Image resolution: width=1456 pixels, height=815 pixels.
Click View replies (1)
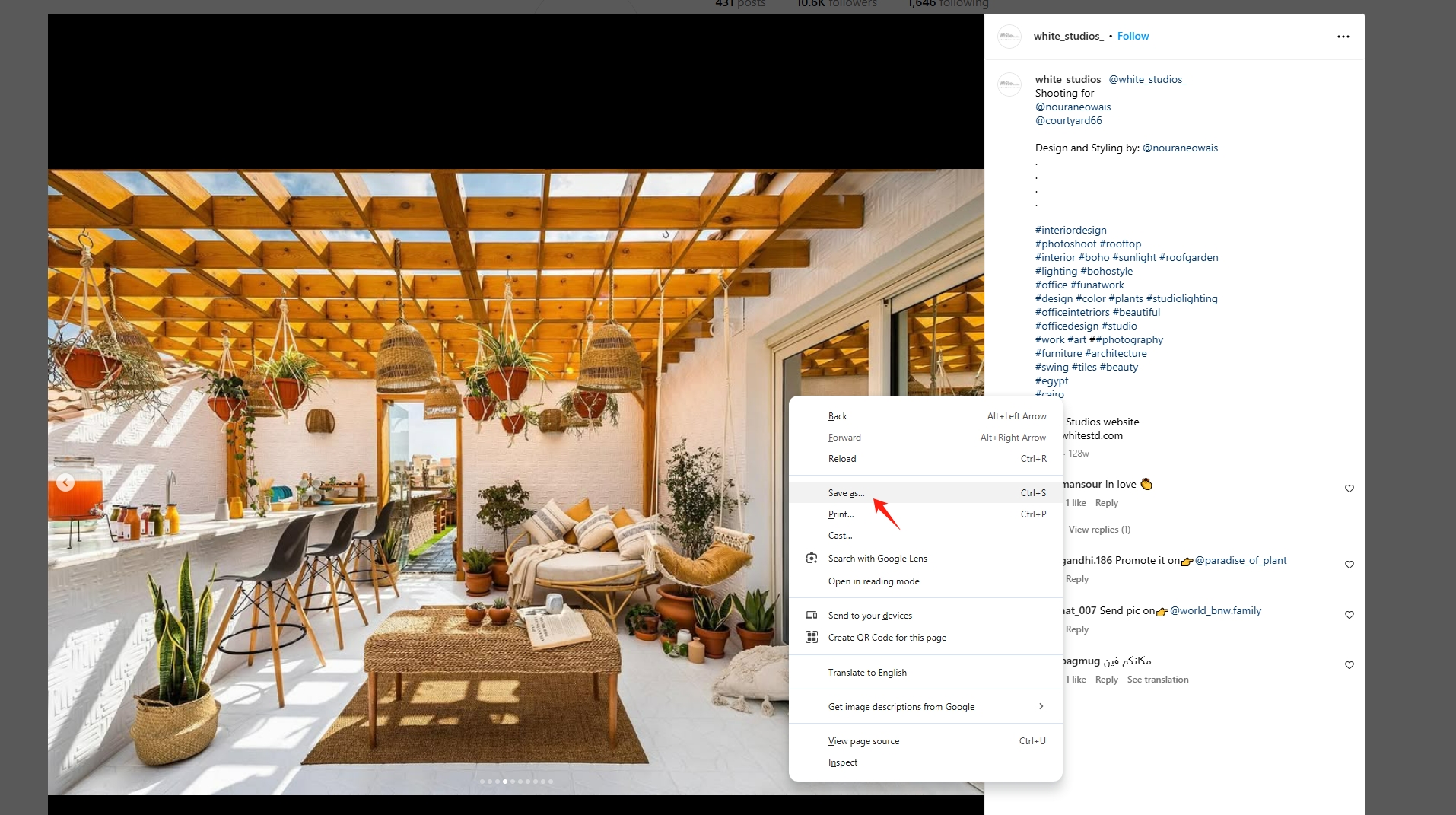(1099, 530)
